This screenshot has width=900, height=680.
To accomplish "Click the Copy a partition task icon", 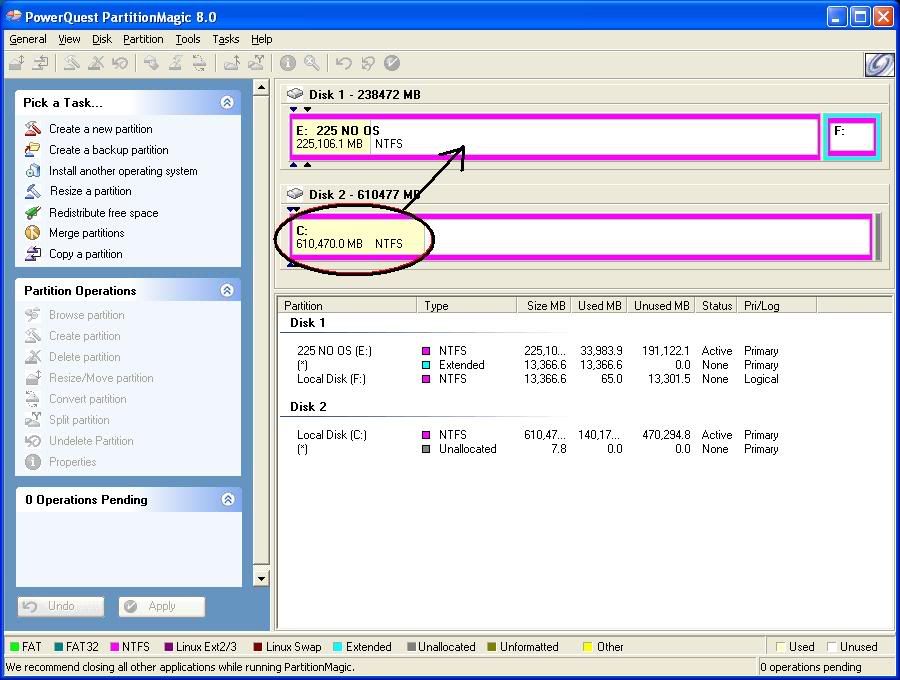I will (x=33, y=254).
